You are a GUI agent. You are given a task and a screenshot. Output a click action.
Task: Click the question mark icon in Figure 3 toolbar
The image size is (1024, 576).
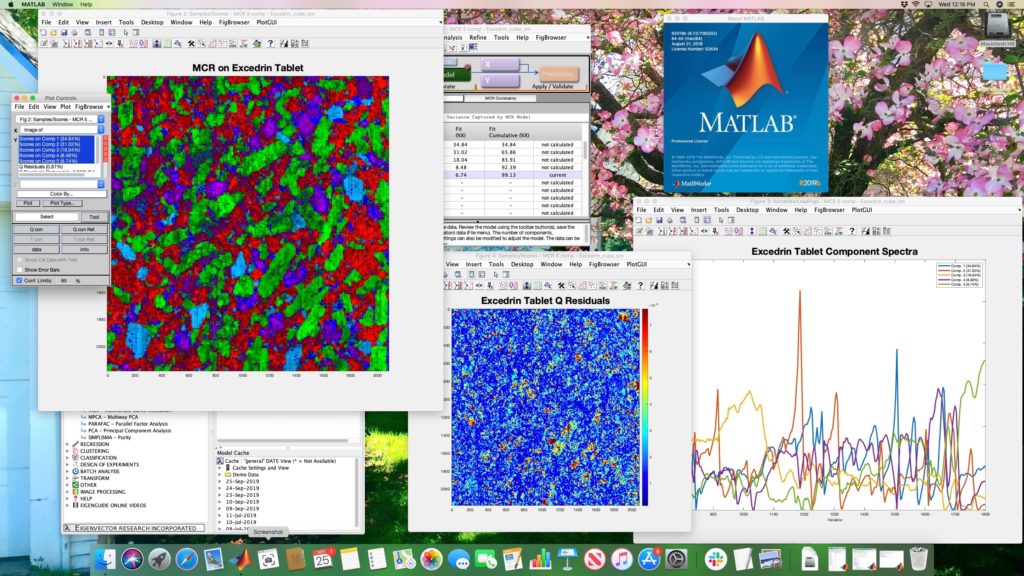click(852, 231)
